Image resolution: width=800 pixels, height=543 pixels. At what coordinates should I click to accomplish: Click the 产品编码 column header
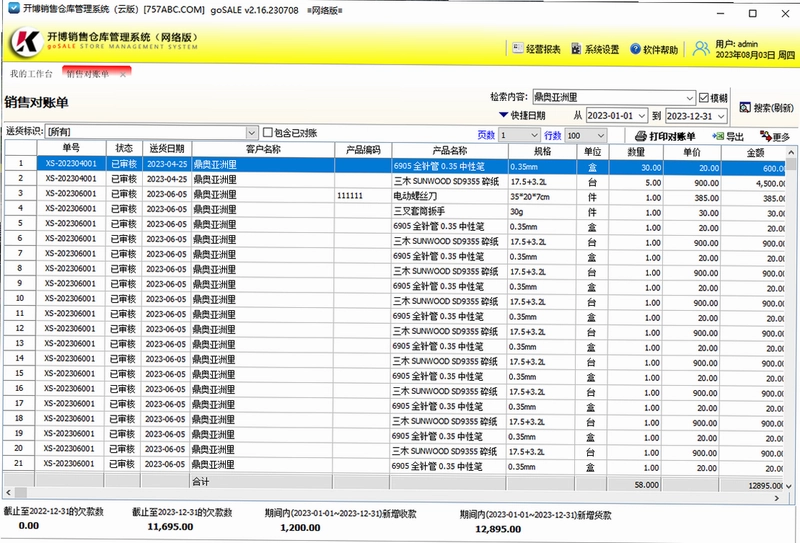[x=363, y=150]
